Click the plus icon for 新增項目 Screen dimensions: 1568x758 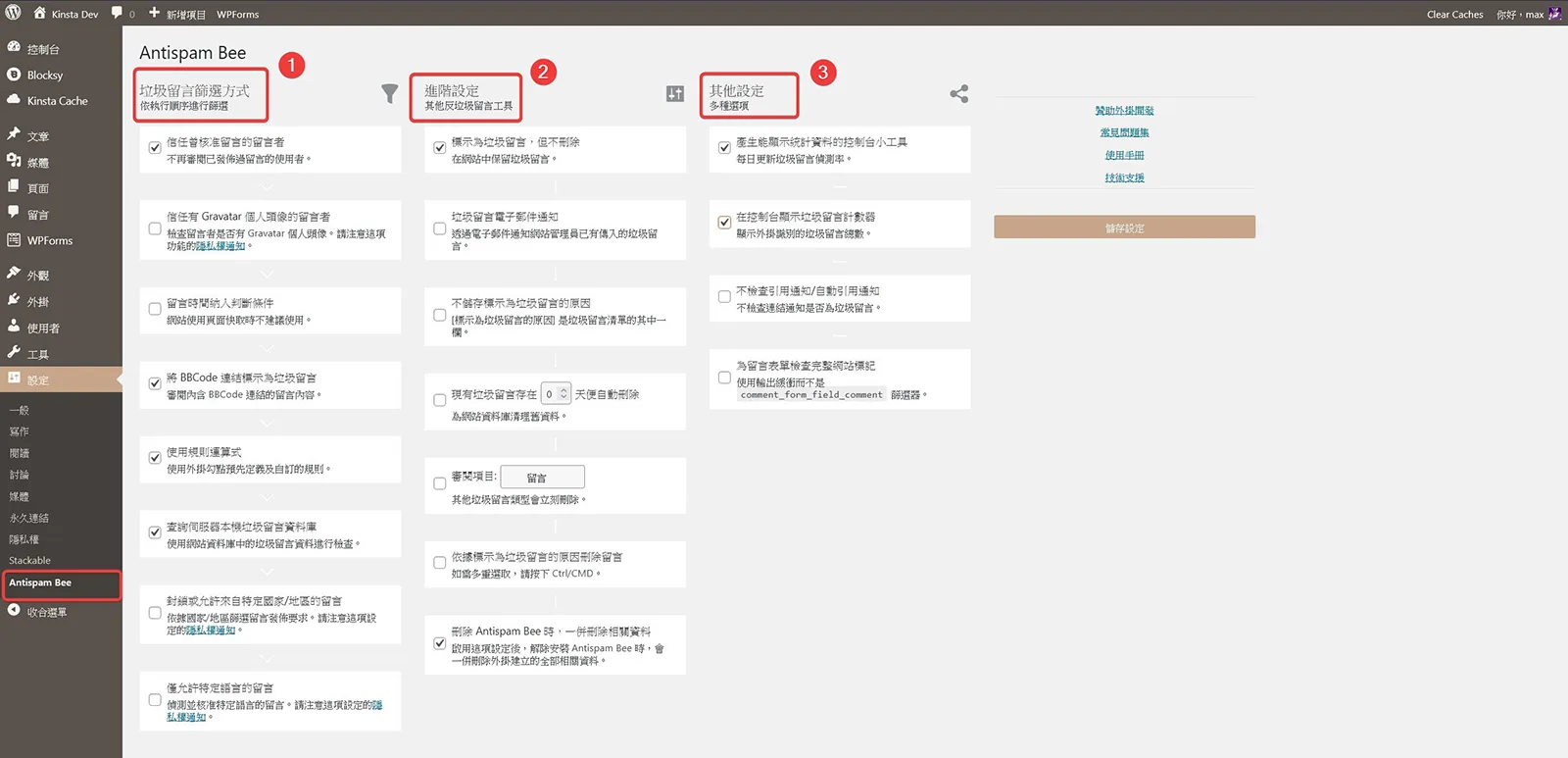coord(154,13)
